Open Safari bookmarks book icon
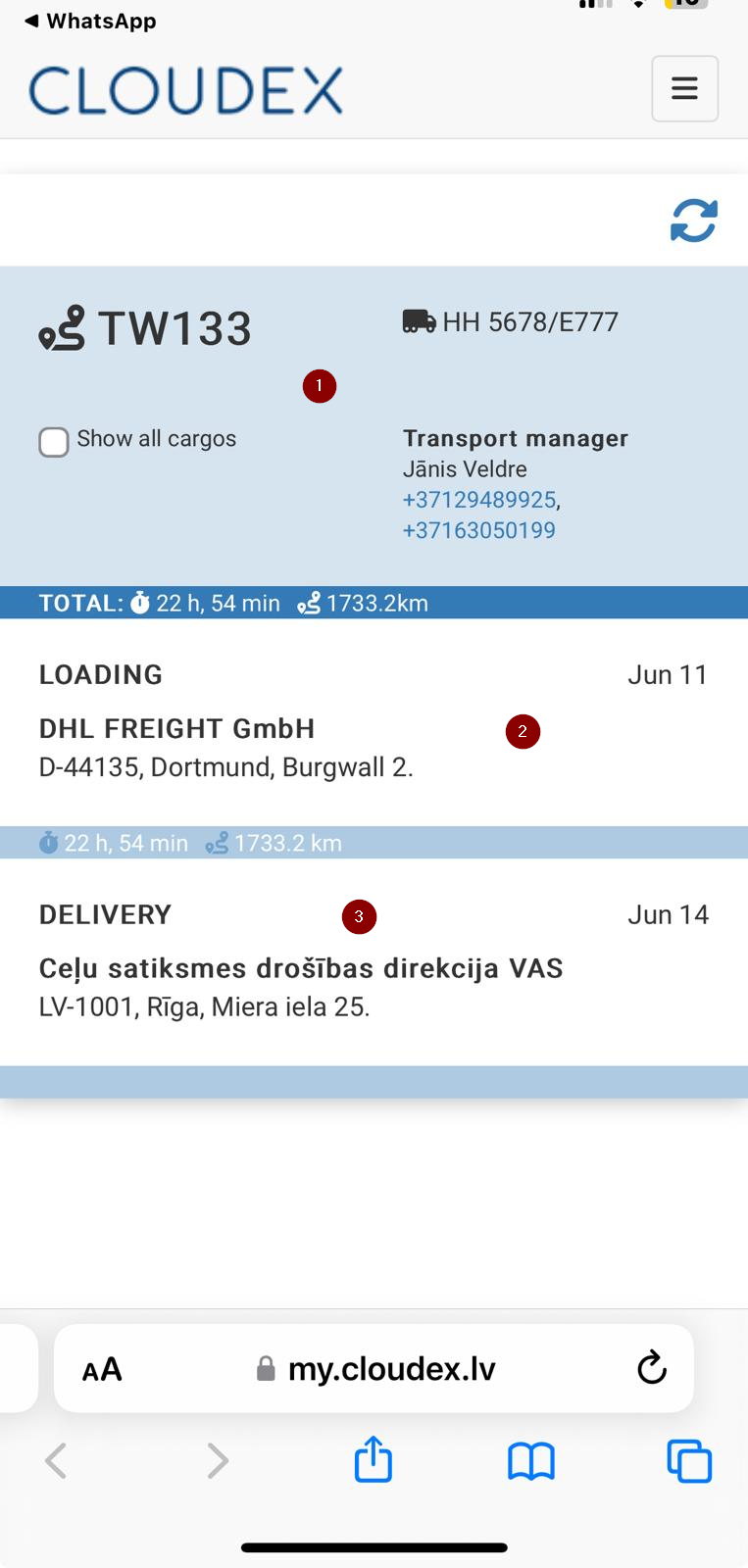 click(531, 1461)
